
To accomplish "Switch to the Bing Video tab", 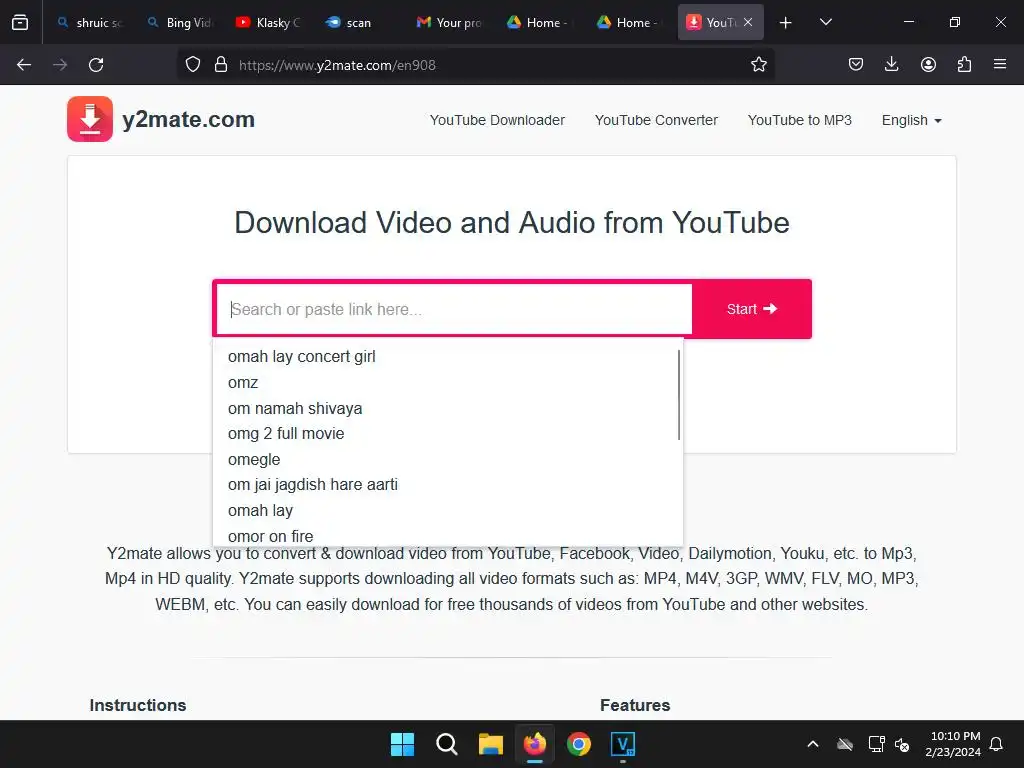I will [180, 22].
